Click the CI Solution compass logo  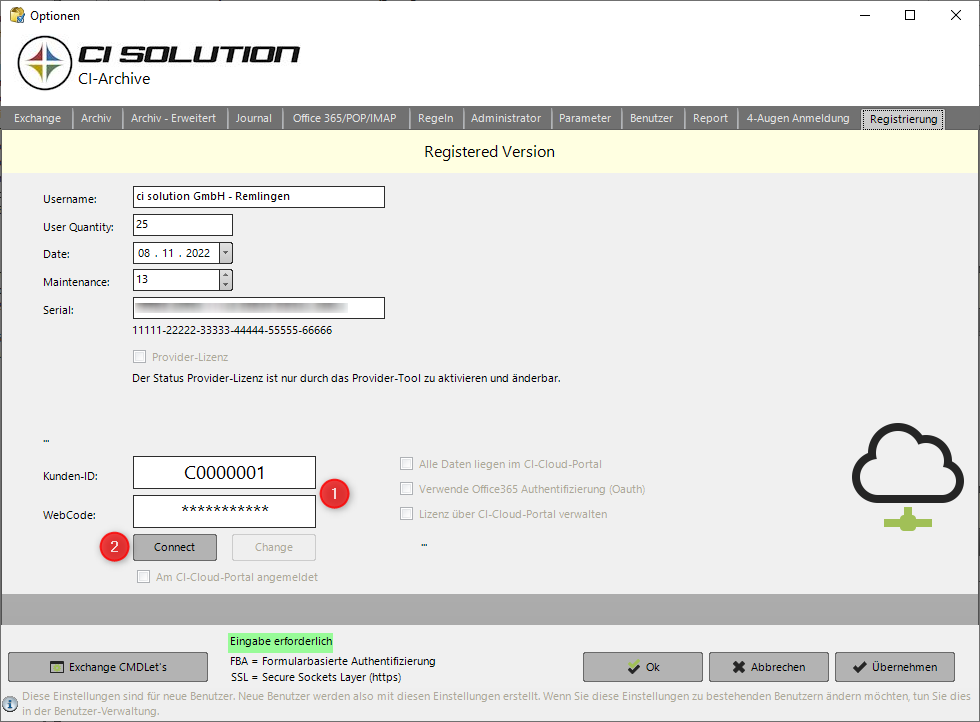click(43, 63)
